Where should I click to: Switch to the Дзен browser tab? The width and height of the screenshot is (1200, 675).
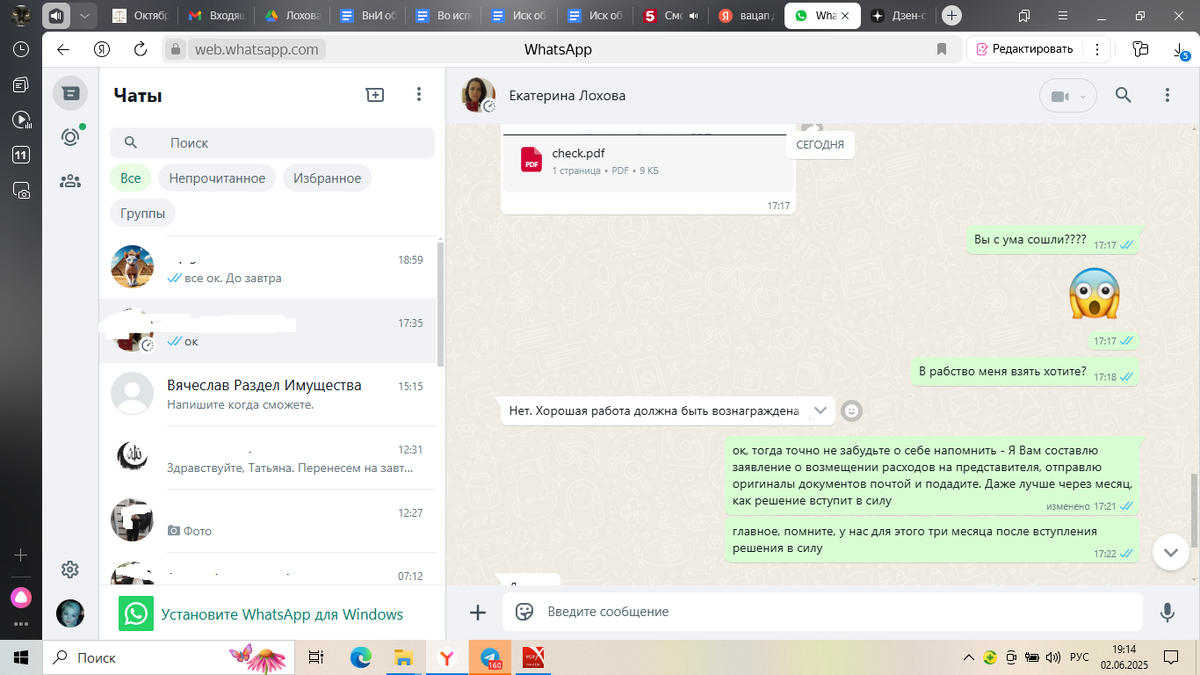(x=898, y=16)
